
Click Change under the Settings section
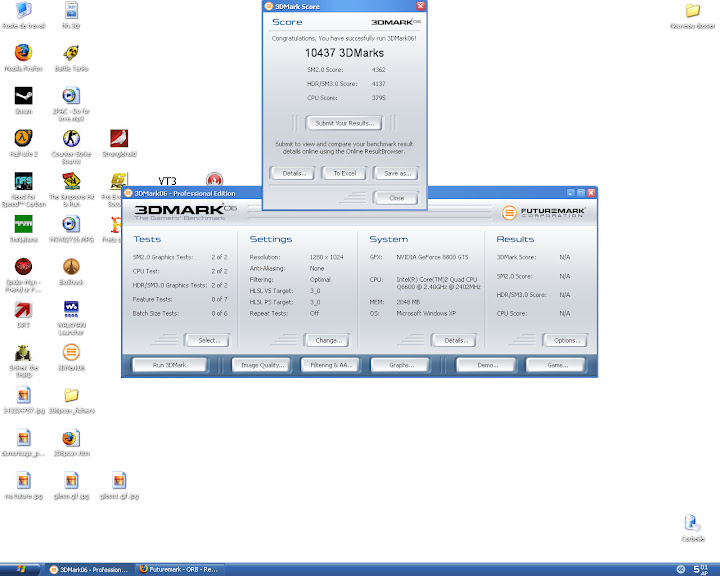[327, 340]
